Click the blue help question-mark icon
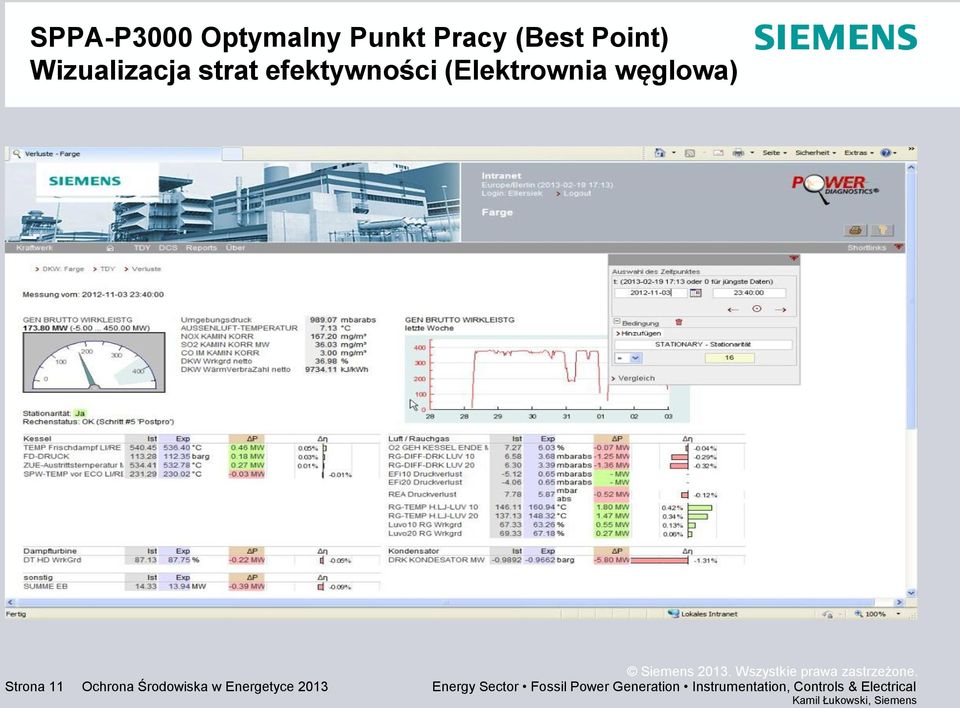The height and width of the screenshot is (708, 960). pos(885,153)
